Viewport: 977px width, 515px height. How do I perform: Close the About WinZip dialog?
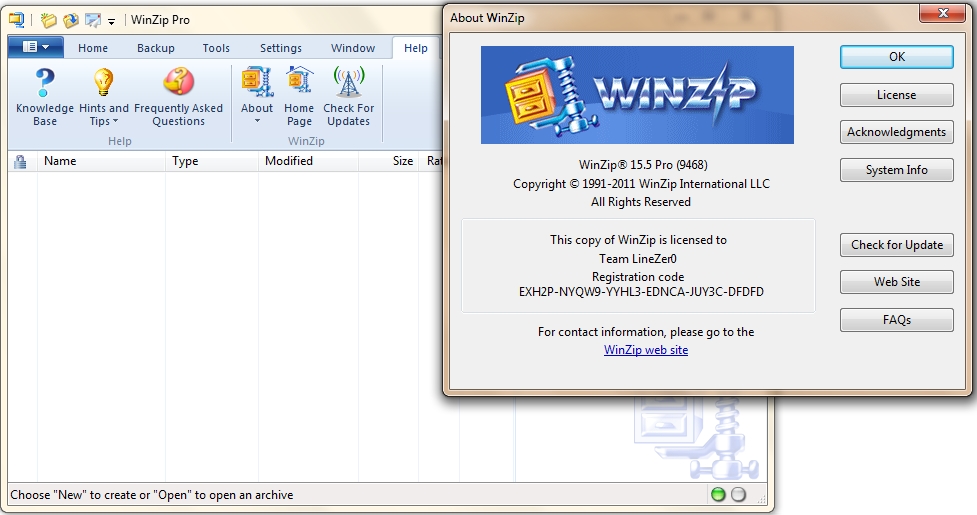click(x=943, y=13)
